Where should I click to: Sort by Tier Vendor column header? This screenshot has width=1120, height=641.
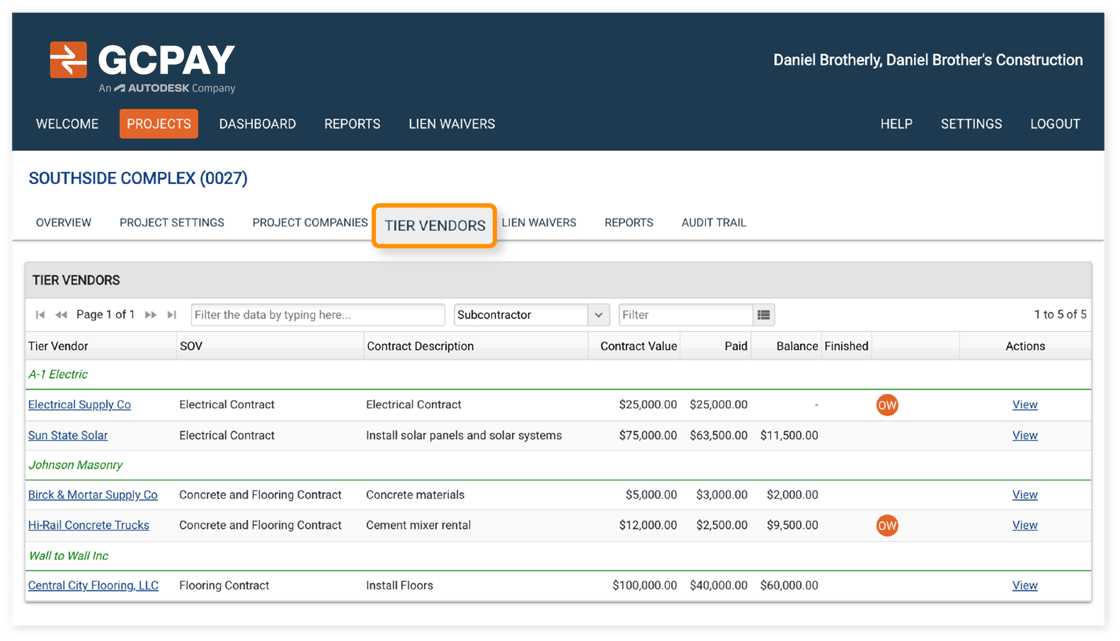58,346
